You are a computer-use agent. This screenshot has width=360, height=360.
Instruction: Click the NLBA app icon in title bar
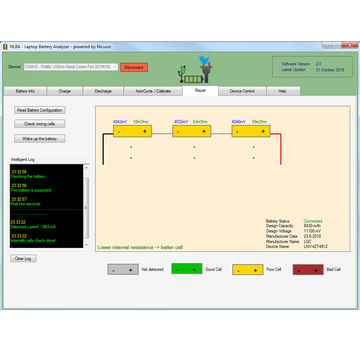5,47
